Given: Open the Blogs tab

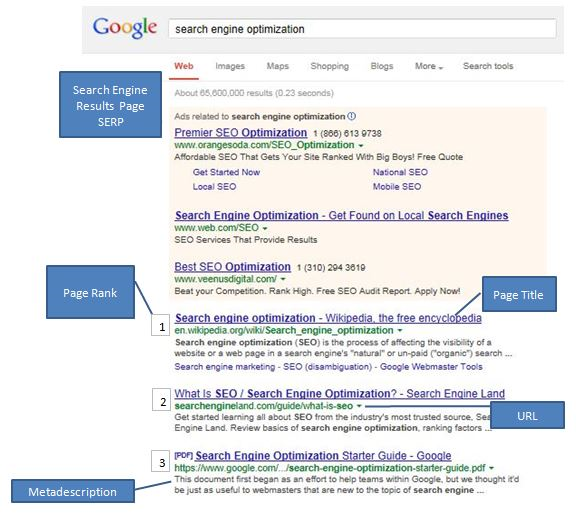Looking at the screenshot, I should 382,66.
